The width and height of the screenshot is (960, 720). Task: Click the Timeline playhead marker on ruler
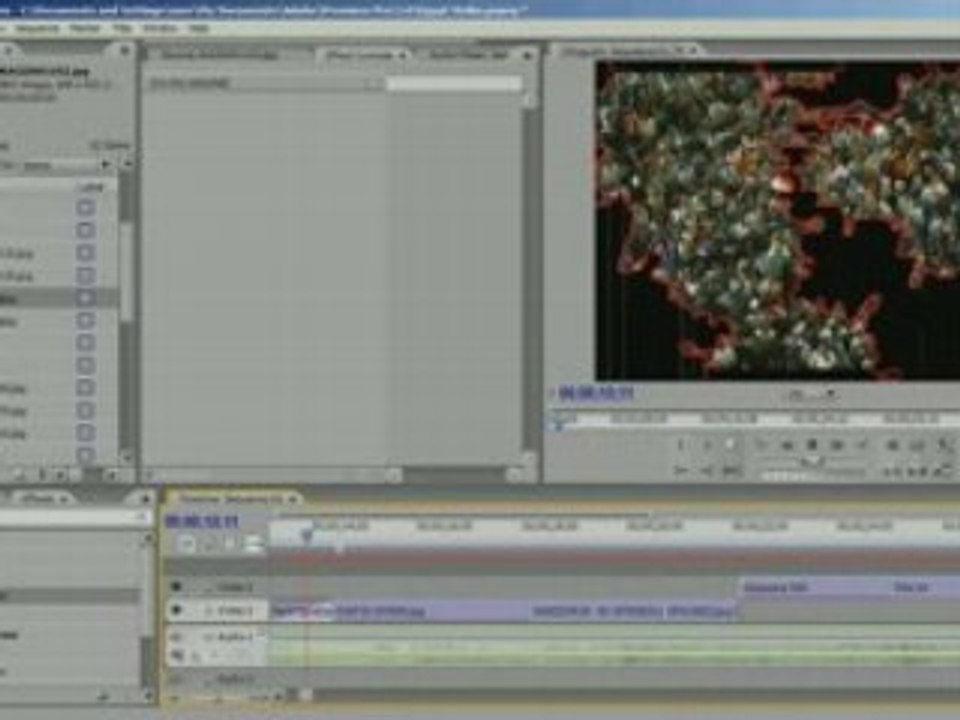[307, 537]
